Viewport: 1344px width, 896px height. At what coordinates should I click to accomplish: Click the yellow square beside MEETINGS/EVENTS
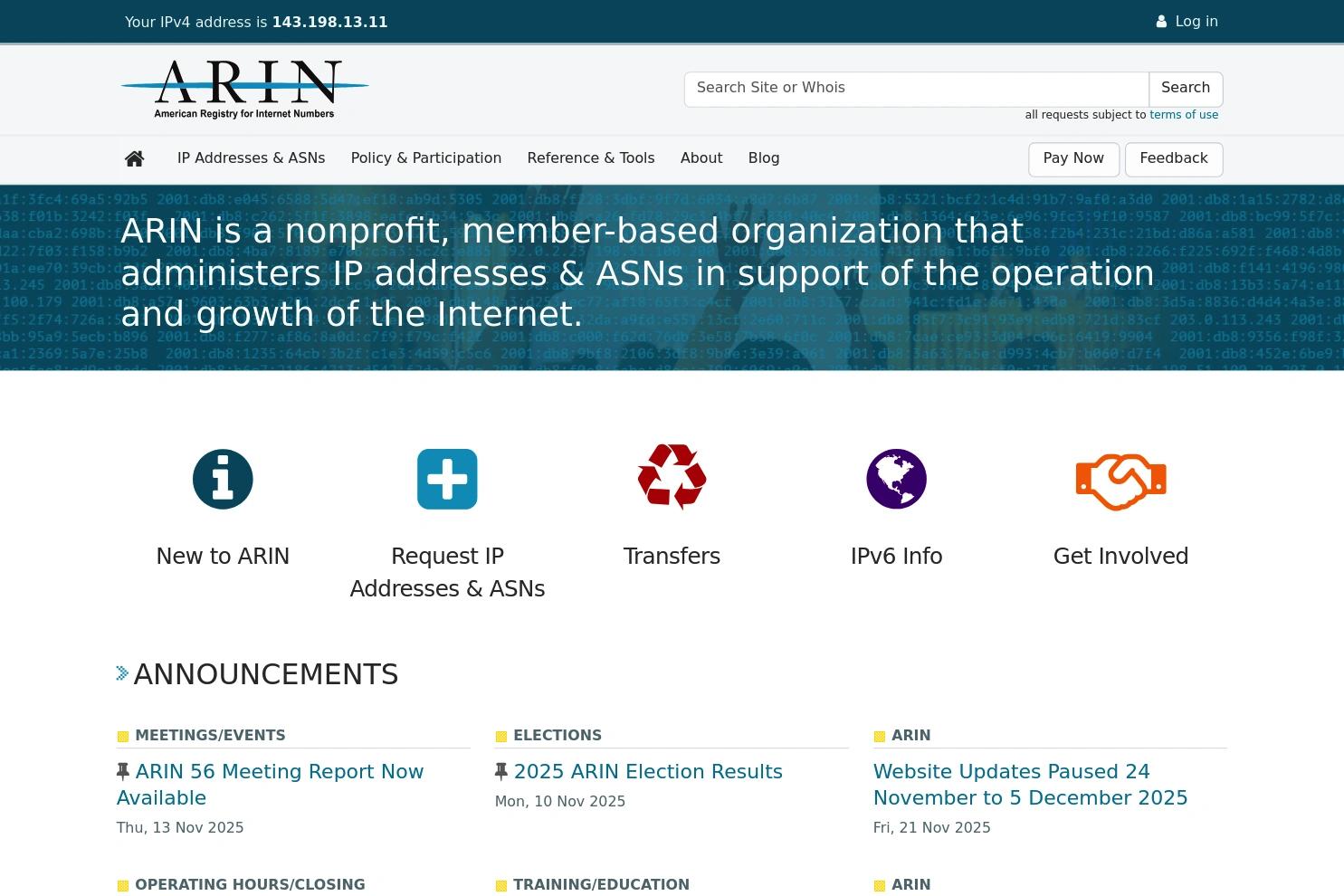[x=123, y=737]
